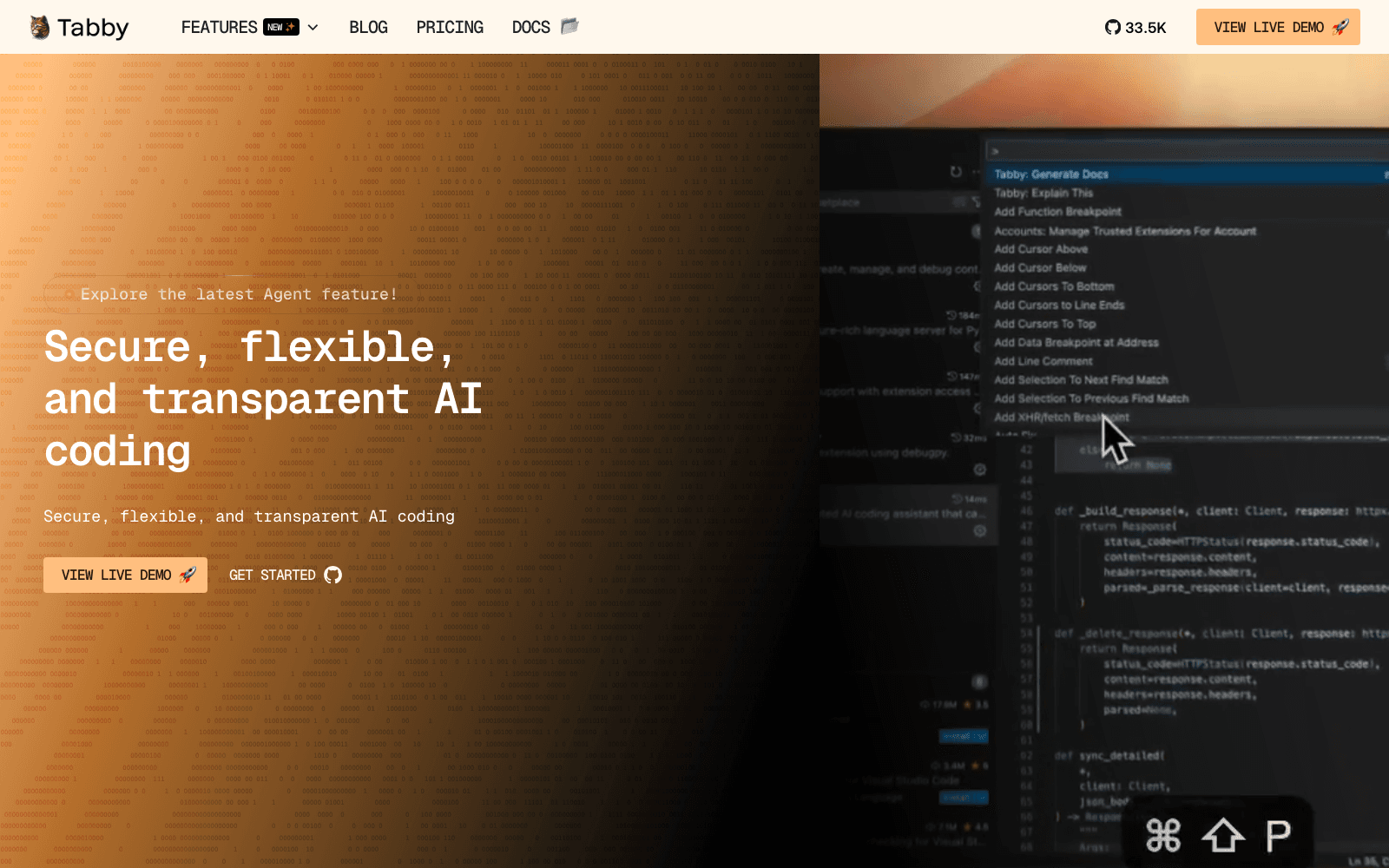Click the command palette input field
The width and height of the screenshot is (1389, 868).
click(1186, 152)
